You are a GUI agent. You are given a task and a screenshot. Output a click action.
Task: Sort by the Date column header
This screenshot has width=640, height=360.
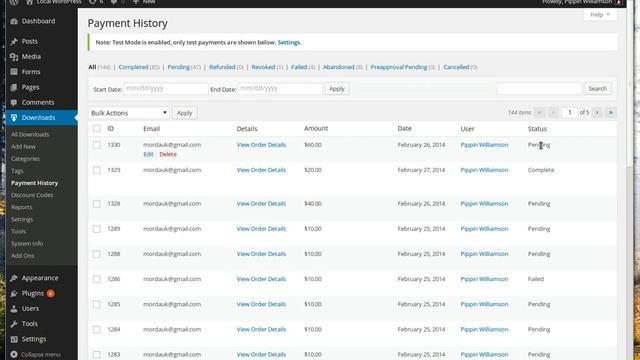point(404,129)
